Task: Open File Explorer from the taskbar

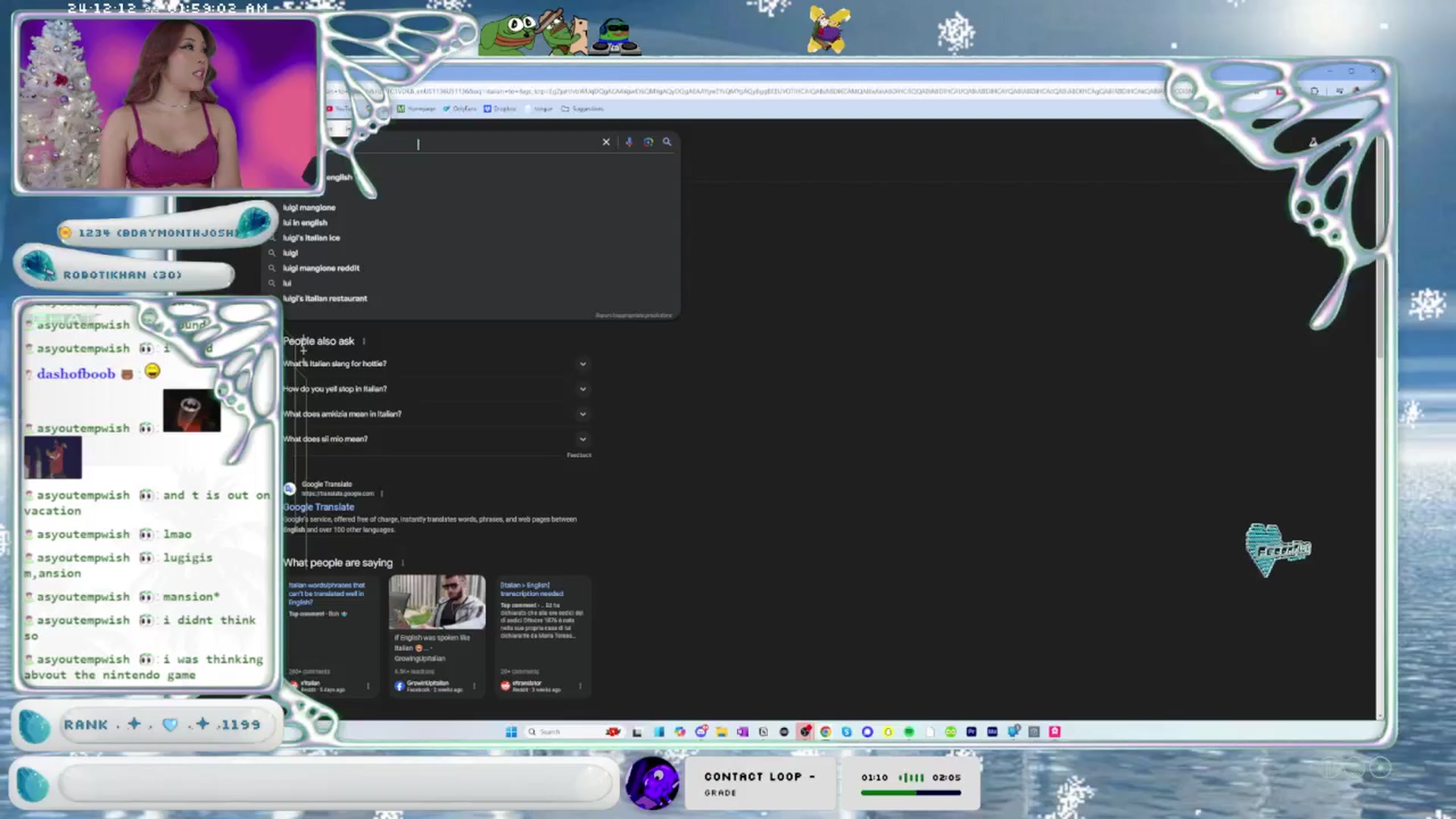Action: pos(721,732)
